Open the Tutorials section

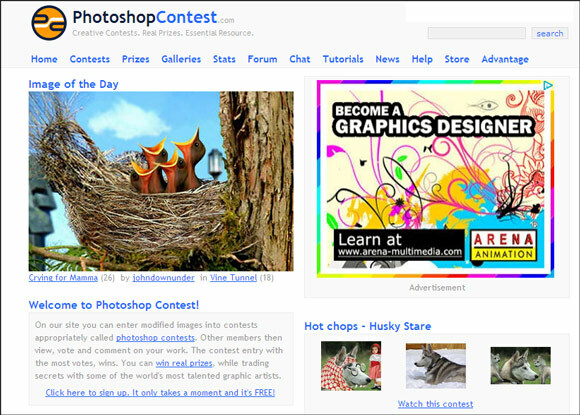343,59
